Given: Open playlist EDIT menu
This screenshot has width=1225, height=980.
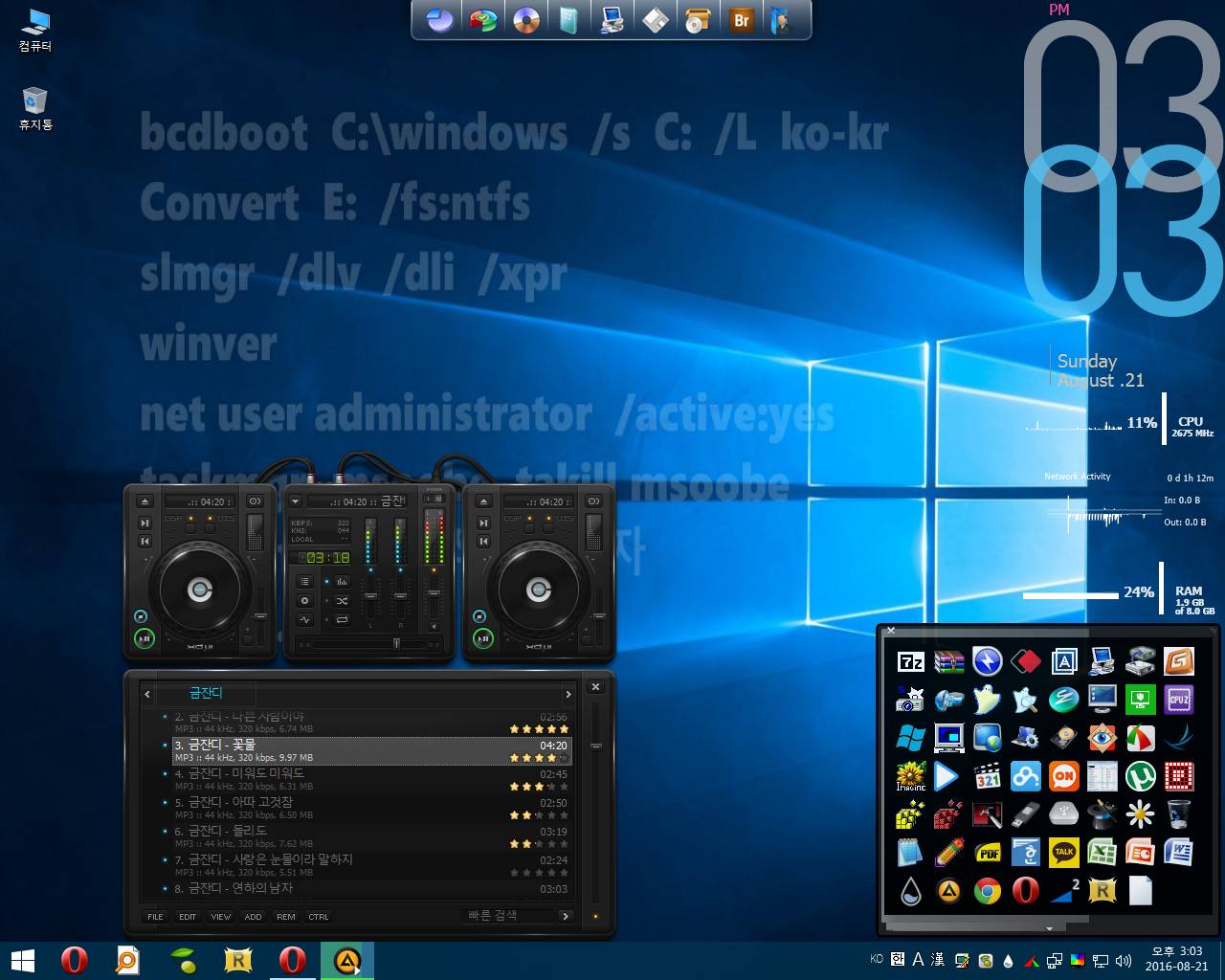Looking at the screenshot, I should [x=188, y=917].
